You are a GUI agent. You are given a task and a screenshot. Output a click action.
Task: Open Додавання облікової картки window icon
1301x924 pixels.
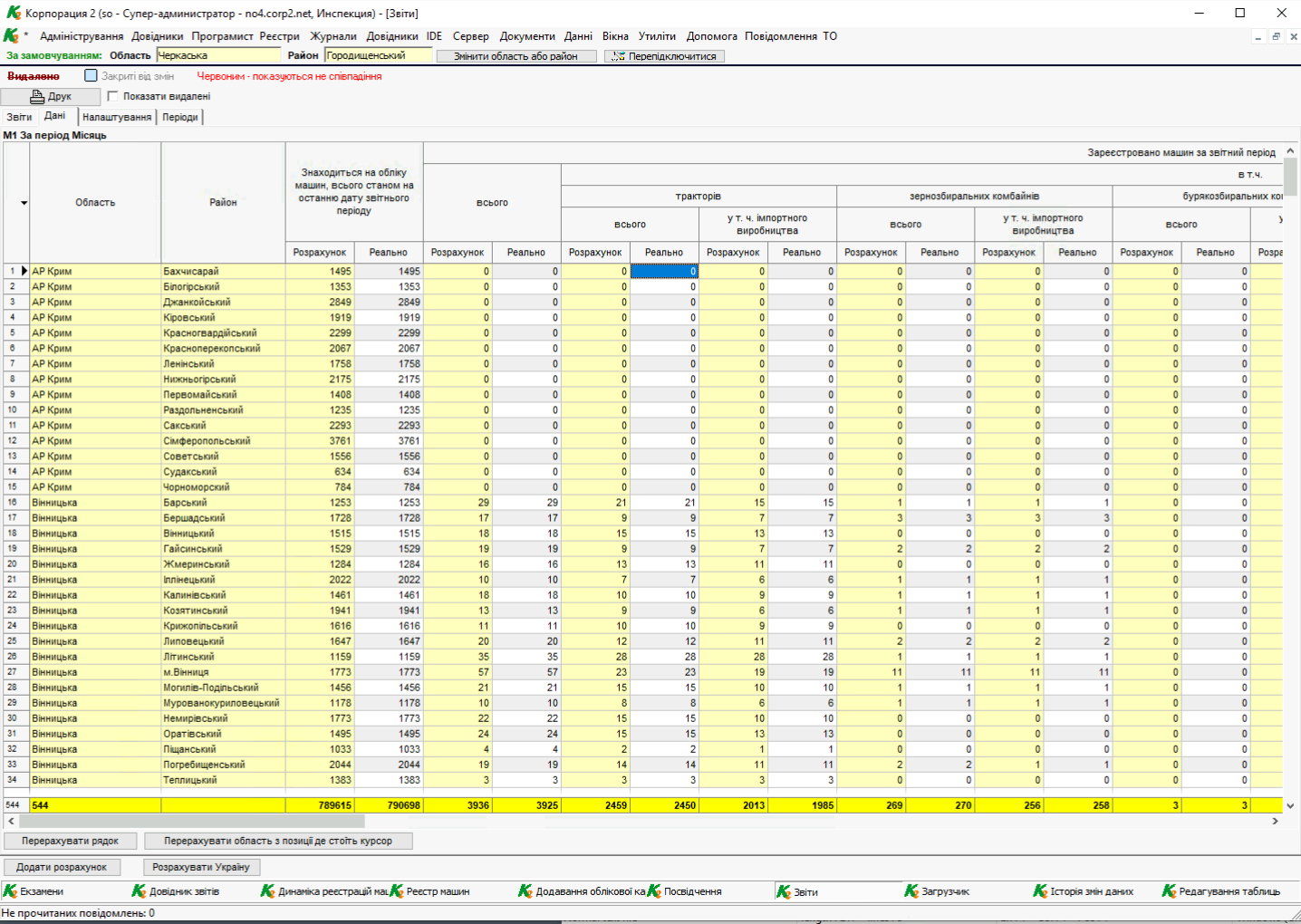[525, 891]
